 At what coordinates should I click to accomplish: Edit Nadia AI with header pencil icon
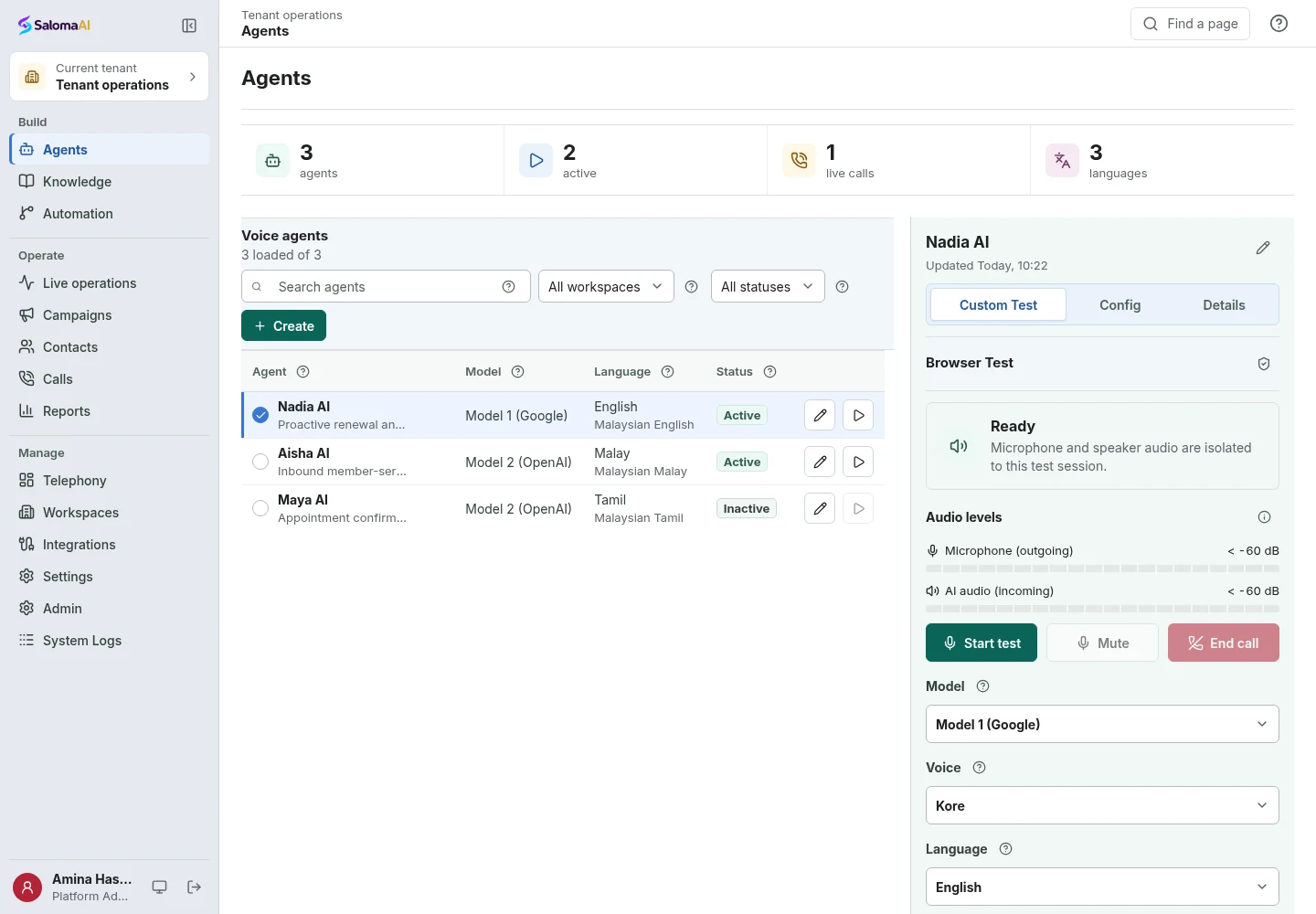(1263, 248)
